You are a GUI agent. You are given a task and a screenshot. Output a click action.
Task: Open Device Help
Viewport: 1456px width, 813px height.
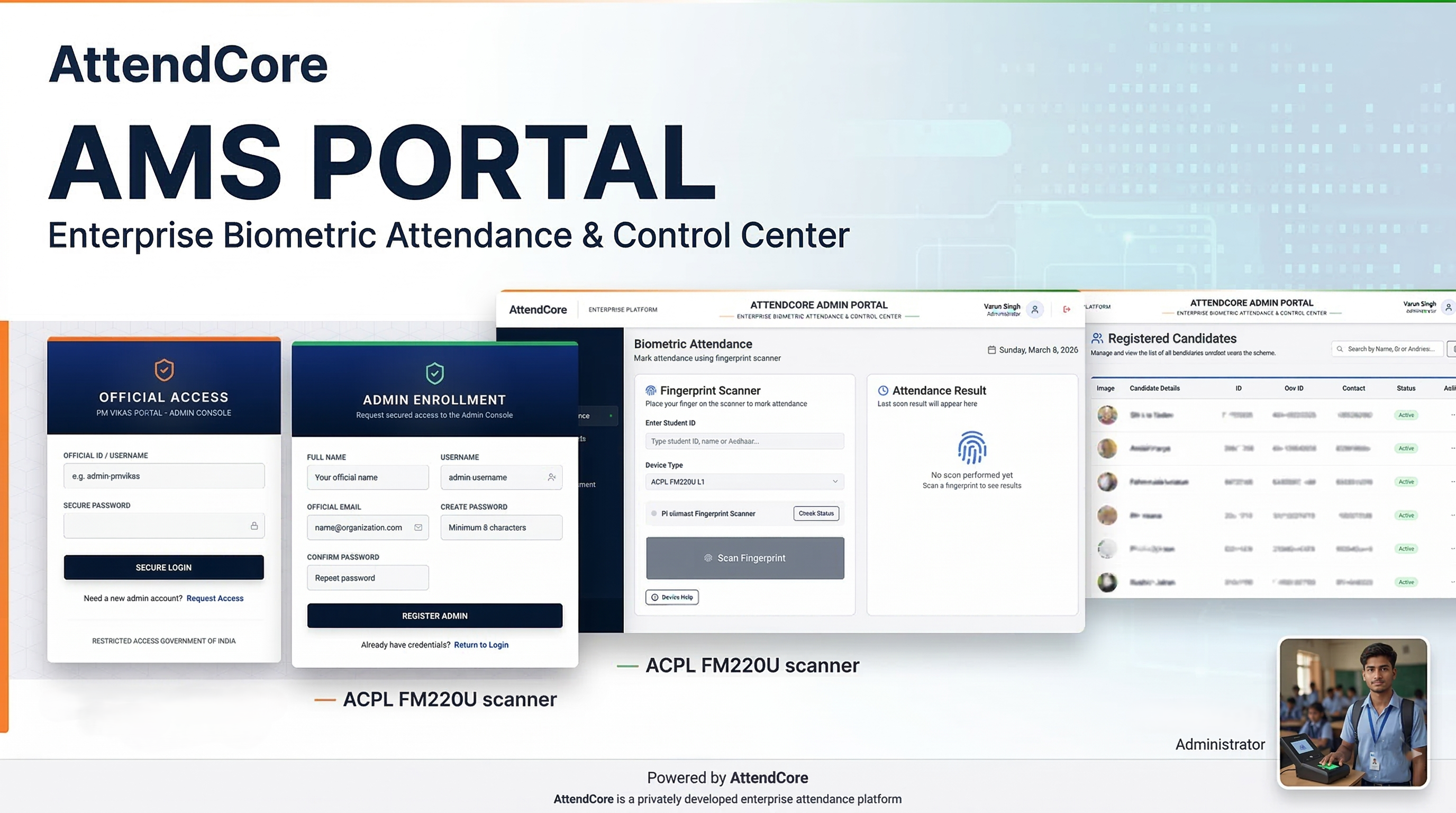672,597
